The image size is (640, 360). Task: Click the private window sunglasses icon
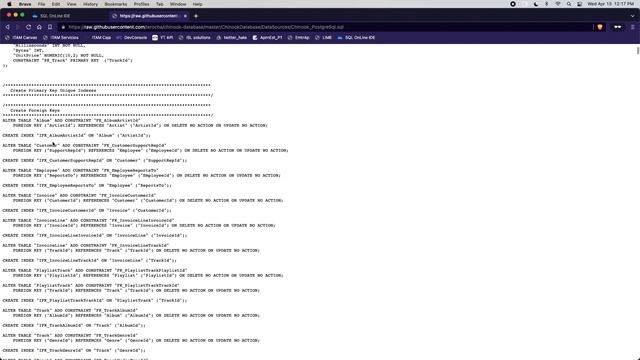pos(618,27)
